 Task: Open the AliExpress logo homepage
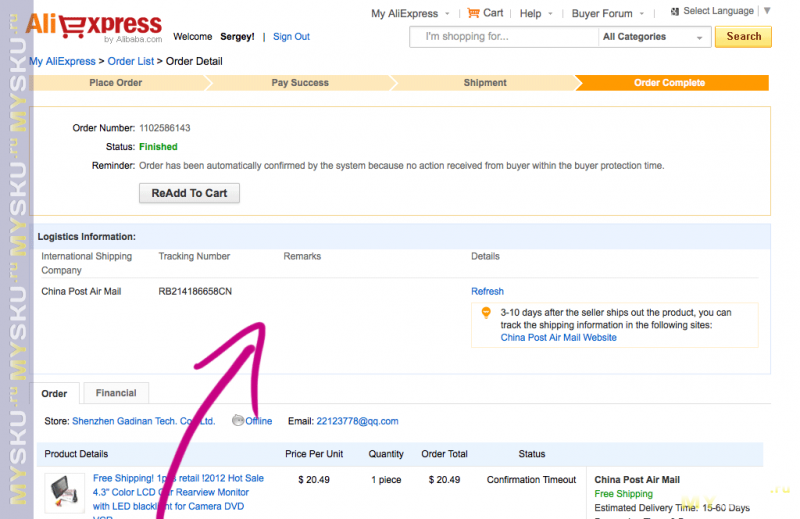pos(94,28)
